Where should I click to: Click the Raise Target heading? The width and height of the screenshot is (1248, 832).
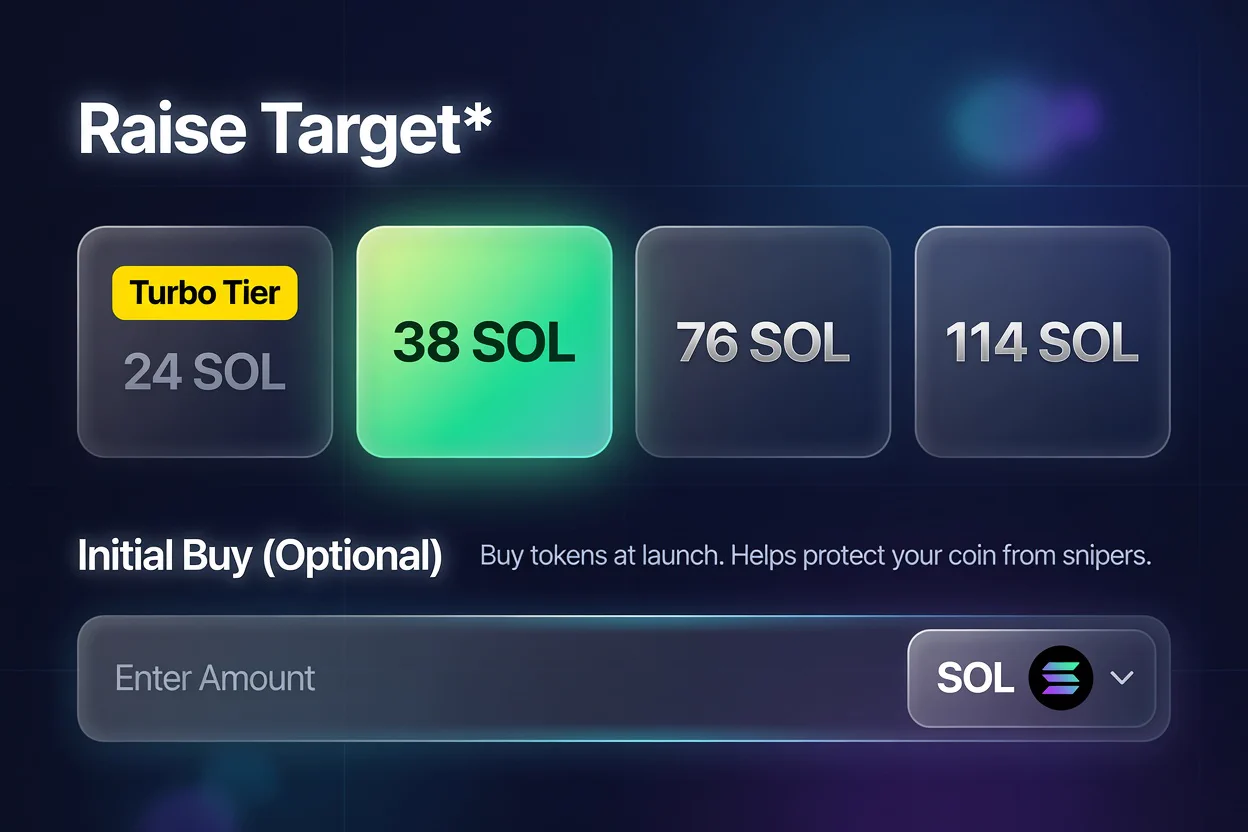(x=284, y=129)
